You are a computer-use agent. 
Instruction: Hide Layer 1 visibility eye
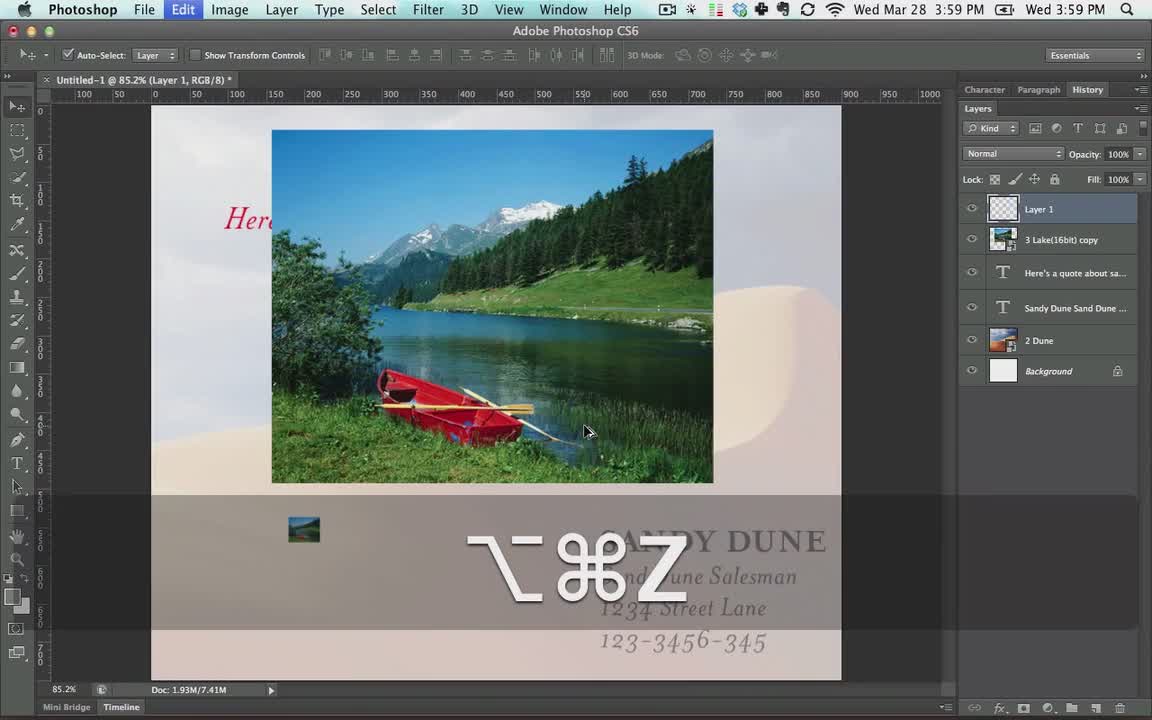972,209
